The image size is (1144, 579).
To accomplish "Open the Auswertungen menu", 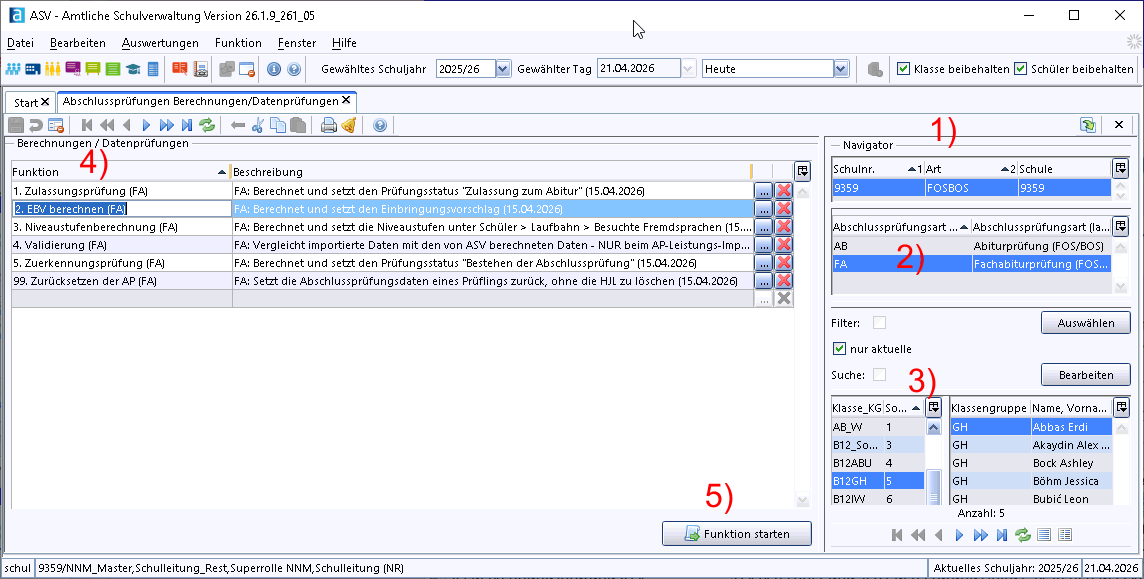I will [160, 43].
